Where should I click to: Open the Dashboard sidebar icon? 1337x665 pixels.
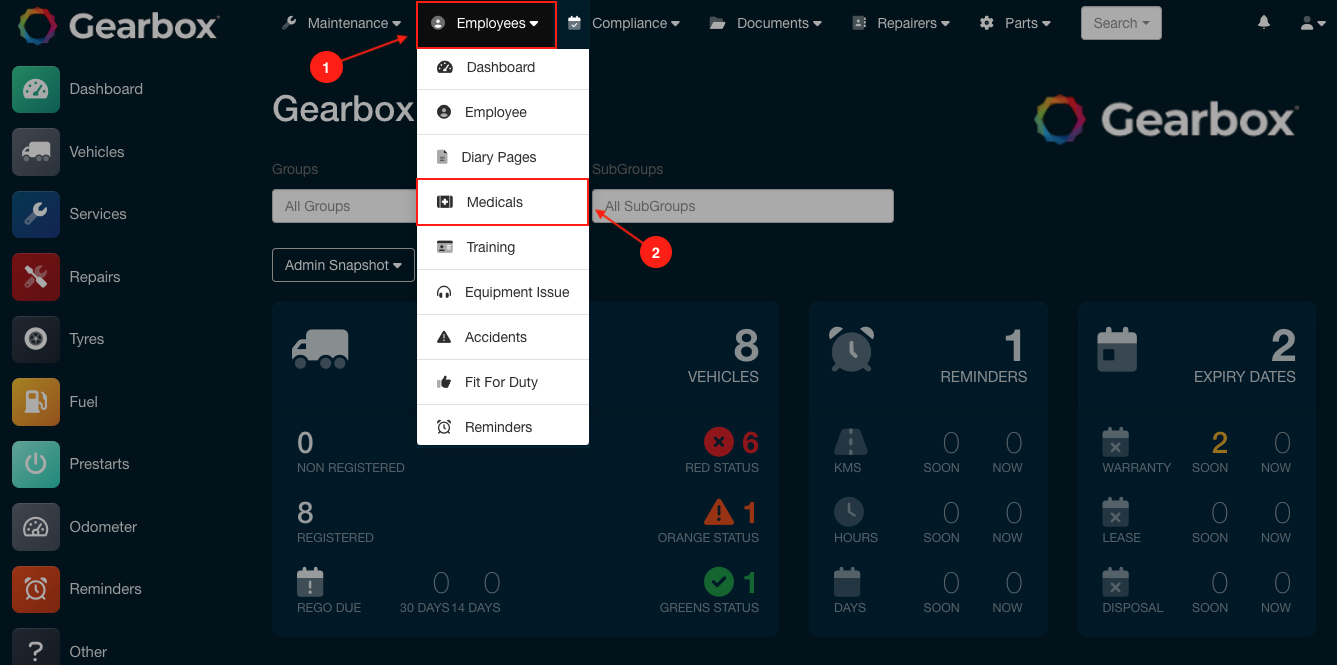click(36, 89)
